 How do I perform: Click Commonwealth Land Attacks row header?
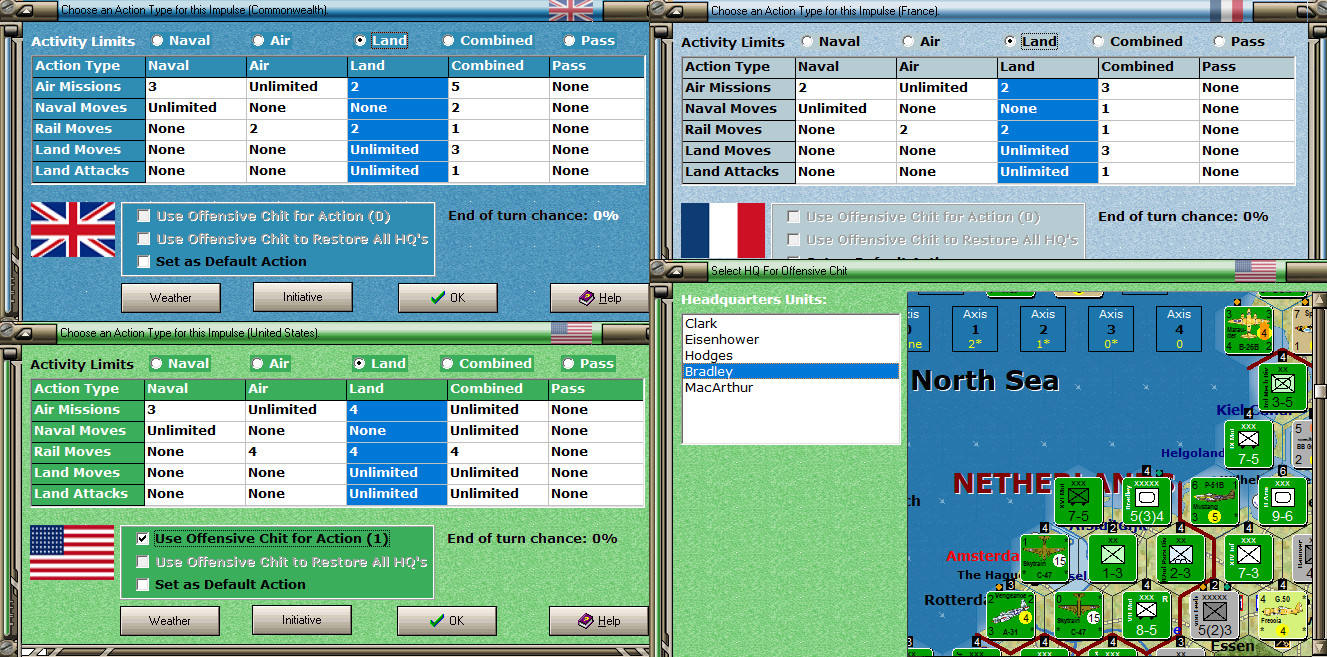tap(89, 171)
